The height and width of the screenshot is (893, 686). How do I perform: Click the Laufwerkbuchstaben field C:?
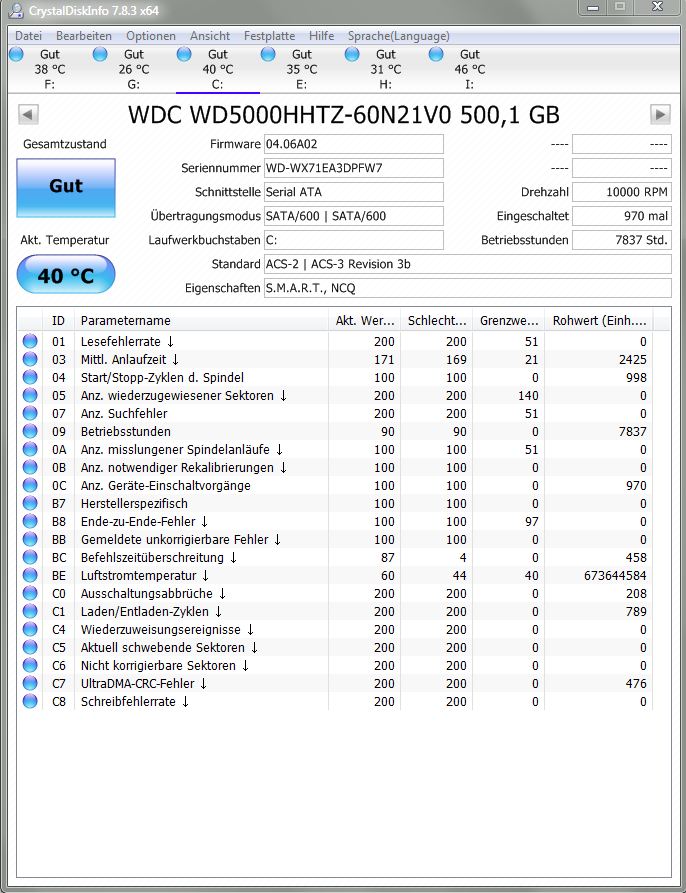pos(354,240)
